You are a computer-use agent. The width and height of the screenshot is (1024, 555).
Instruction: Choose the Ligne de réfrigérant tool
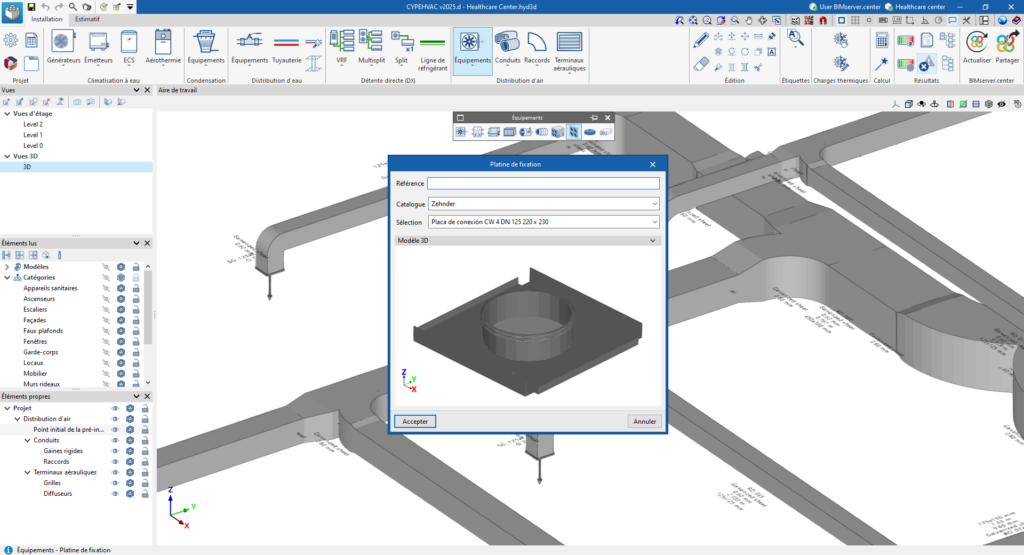click(432, 51)
